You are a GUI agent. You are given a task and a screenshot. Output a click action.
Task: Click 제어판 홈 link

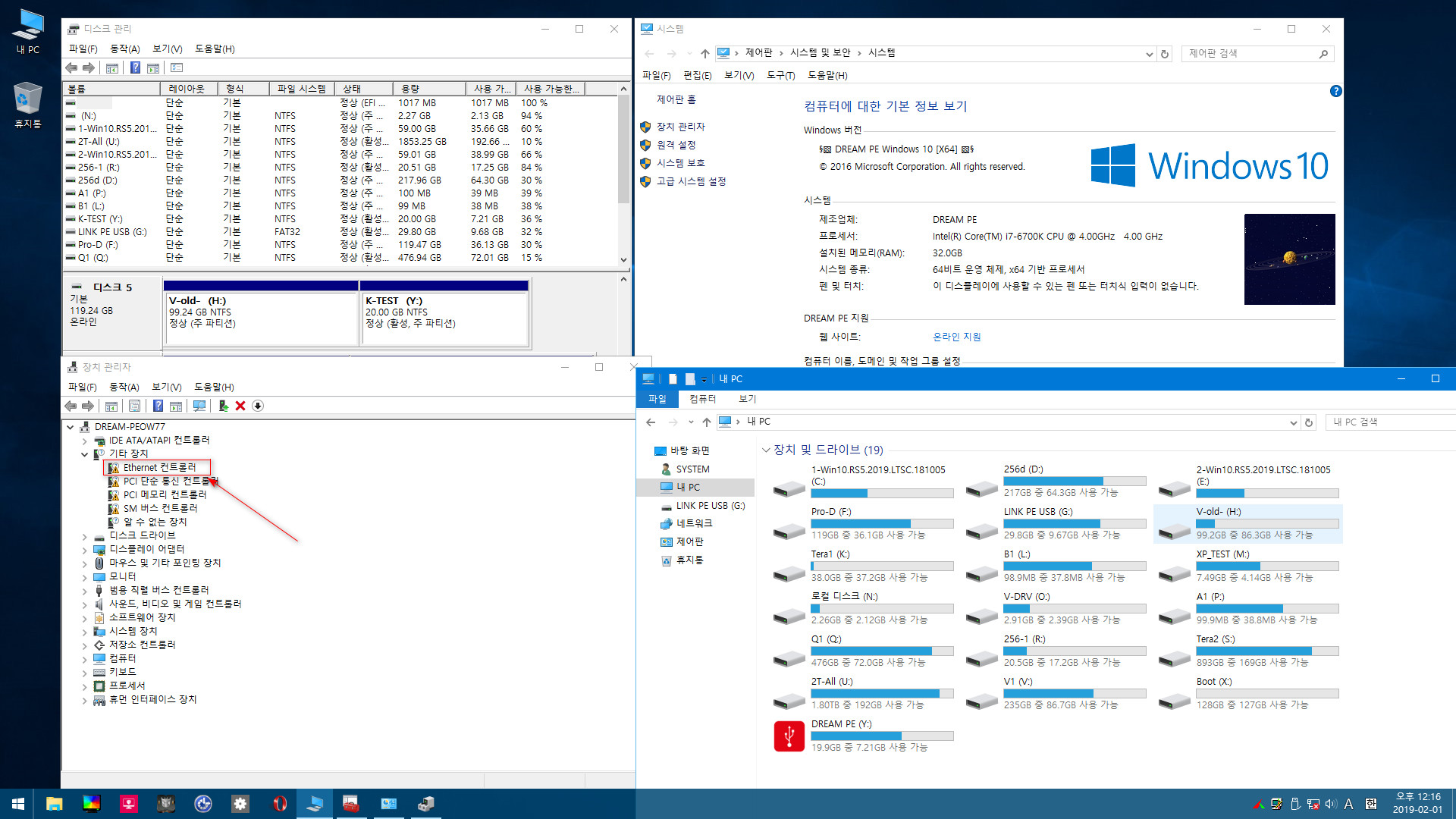pyautogui.click(x=676, y=99)
